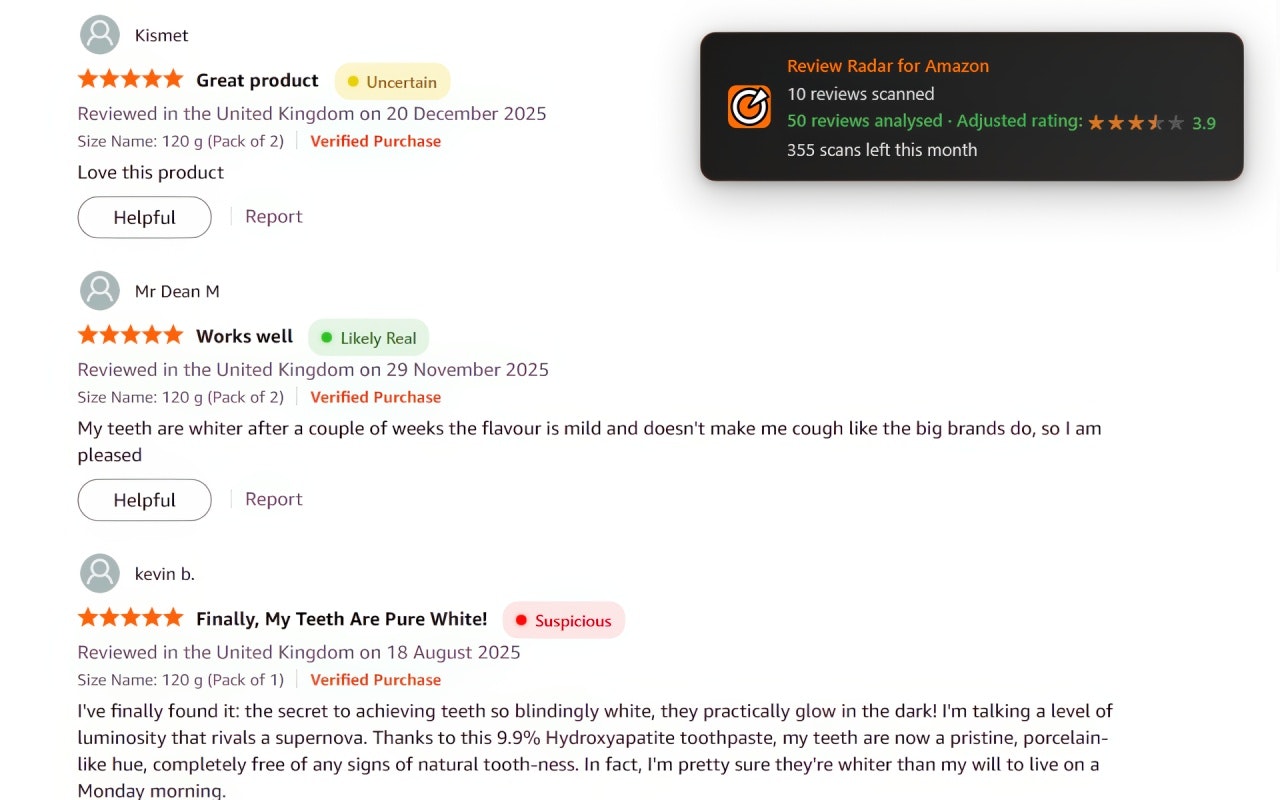Click kevin b.'s profile avatar
The width and height of the screenshot is (1280, 800).
(x=99, y=573)
